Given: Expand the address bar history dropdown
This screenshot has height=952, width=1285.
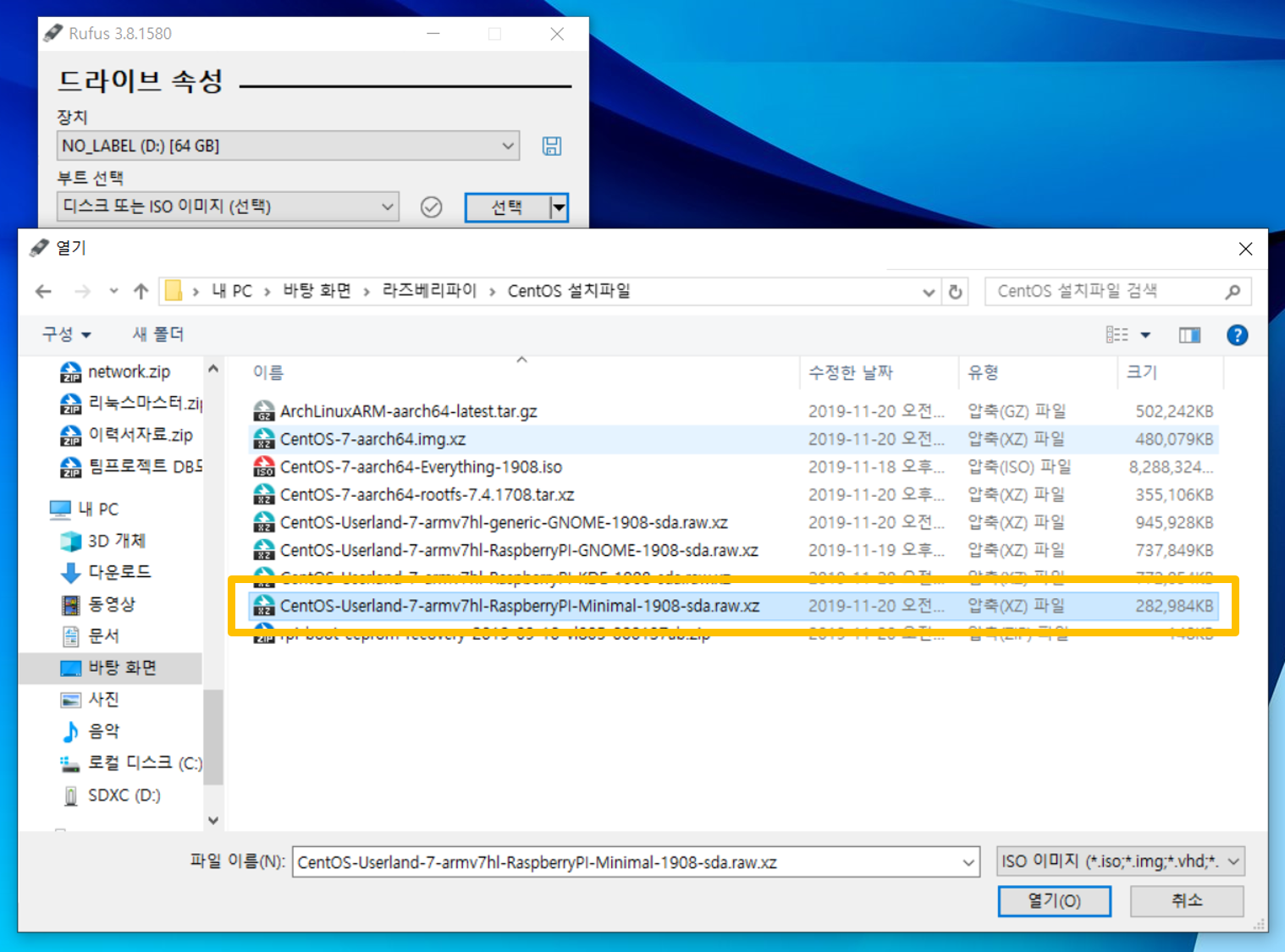Looking at the screenshot, I should [x=929, y=292].
